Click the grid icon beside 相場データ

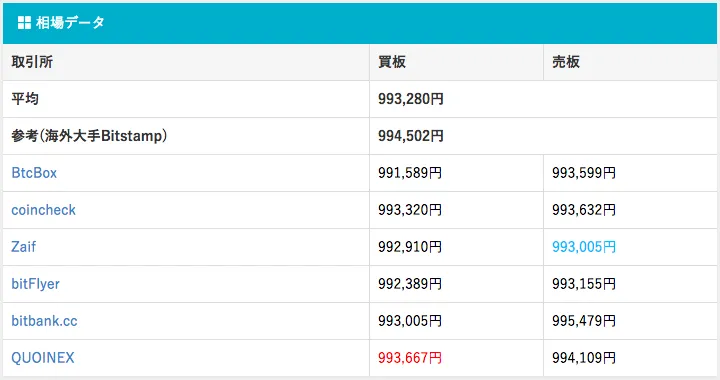pos(24,22)
